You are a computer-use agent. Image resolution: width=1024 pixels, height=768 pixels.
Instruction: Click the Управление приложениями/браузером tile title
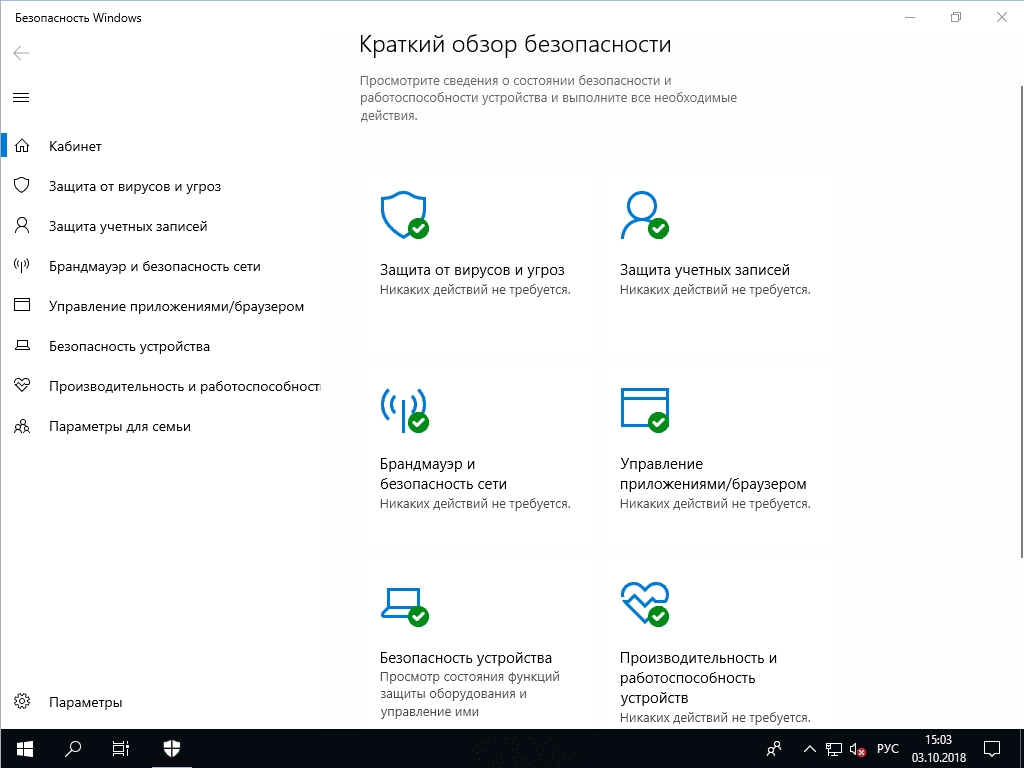coord(713,473)
